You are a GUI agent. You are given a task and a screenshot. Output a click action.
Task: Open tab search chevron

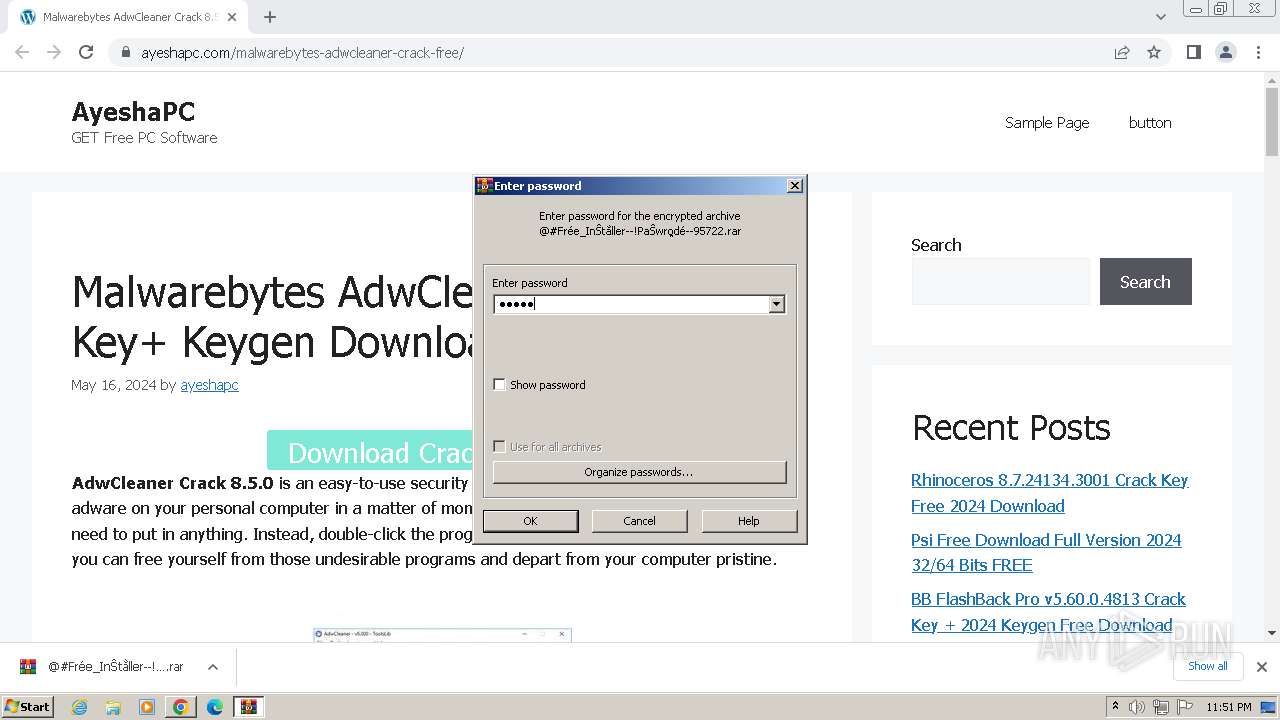[1160, 17]
